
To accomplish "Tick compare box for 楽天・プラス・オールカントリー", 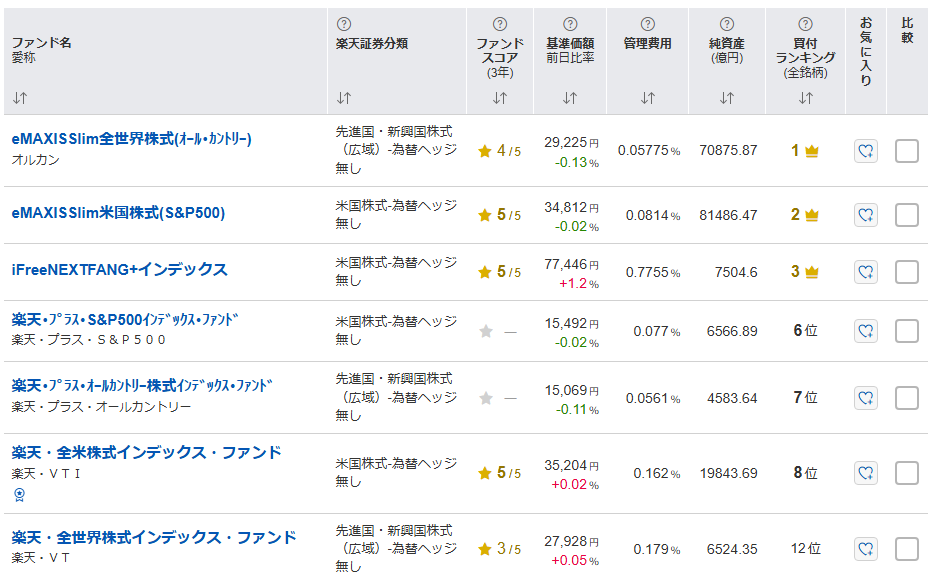I will coord(907,398).
